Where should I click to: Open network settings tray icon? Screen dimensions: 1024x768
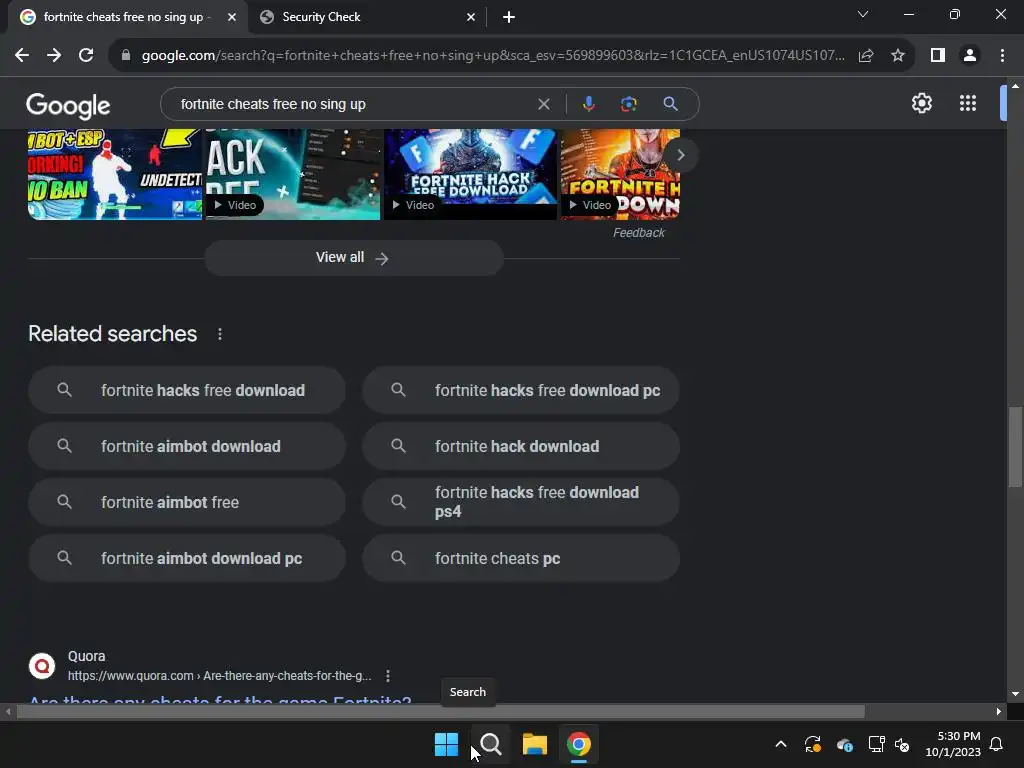tap(876, 744)
